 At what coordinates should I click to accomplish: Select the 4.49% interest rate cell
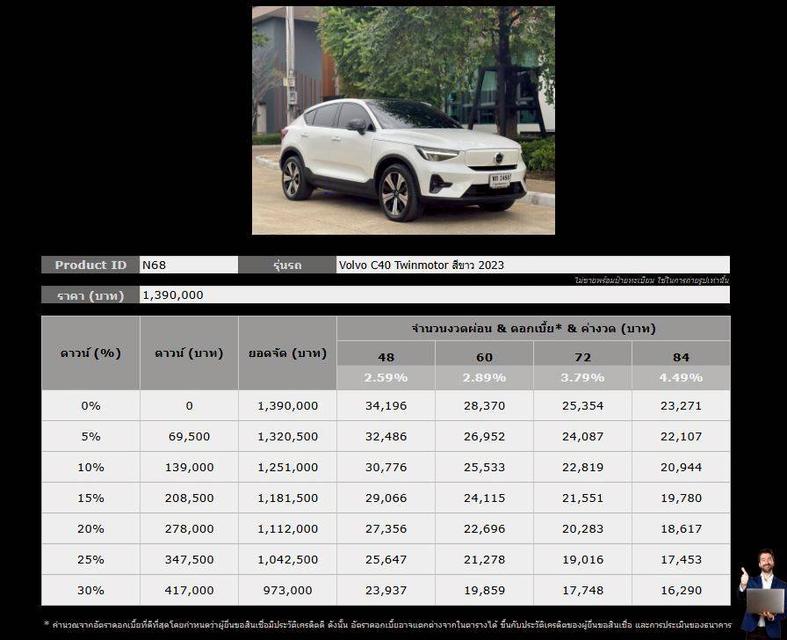click(x=681, y=377)
